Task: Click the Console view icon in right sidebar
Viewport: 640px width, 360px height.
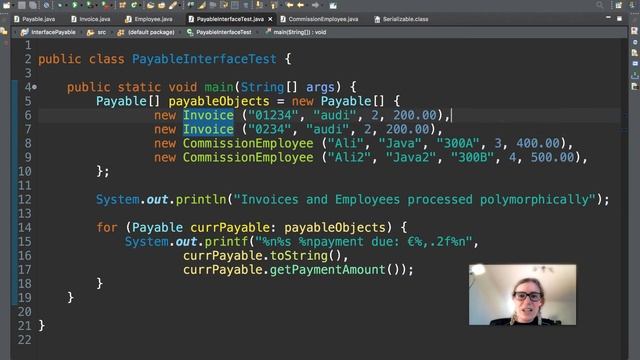Action: (635, 86)
